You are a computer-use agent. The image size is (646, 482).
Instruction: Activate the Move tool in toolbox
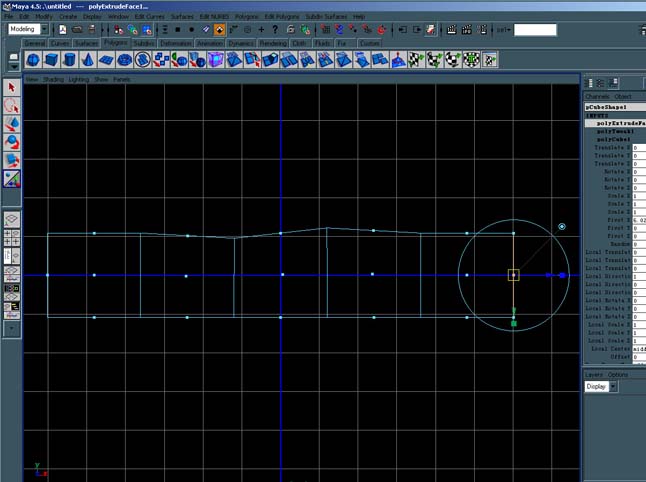tap(12, 124)
